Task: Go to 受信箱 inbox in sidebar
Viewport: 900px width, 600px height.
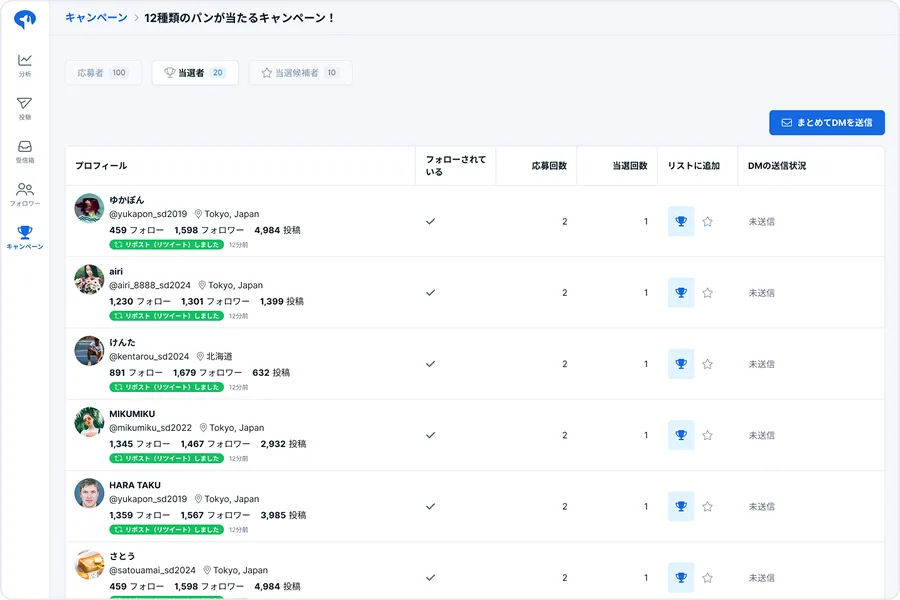Action: [25, 151]
